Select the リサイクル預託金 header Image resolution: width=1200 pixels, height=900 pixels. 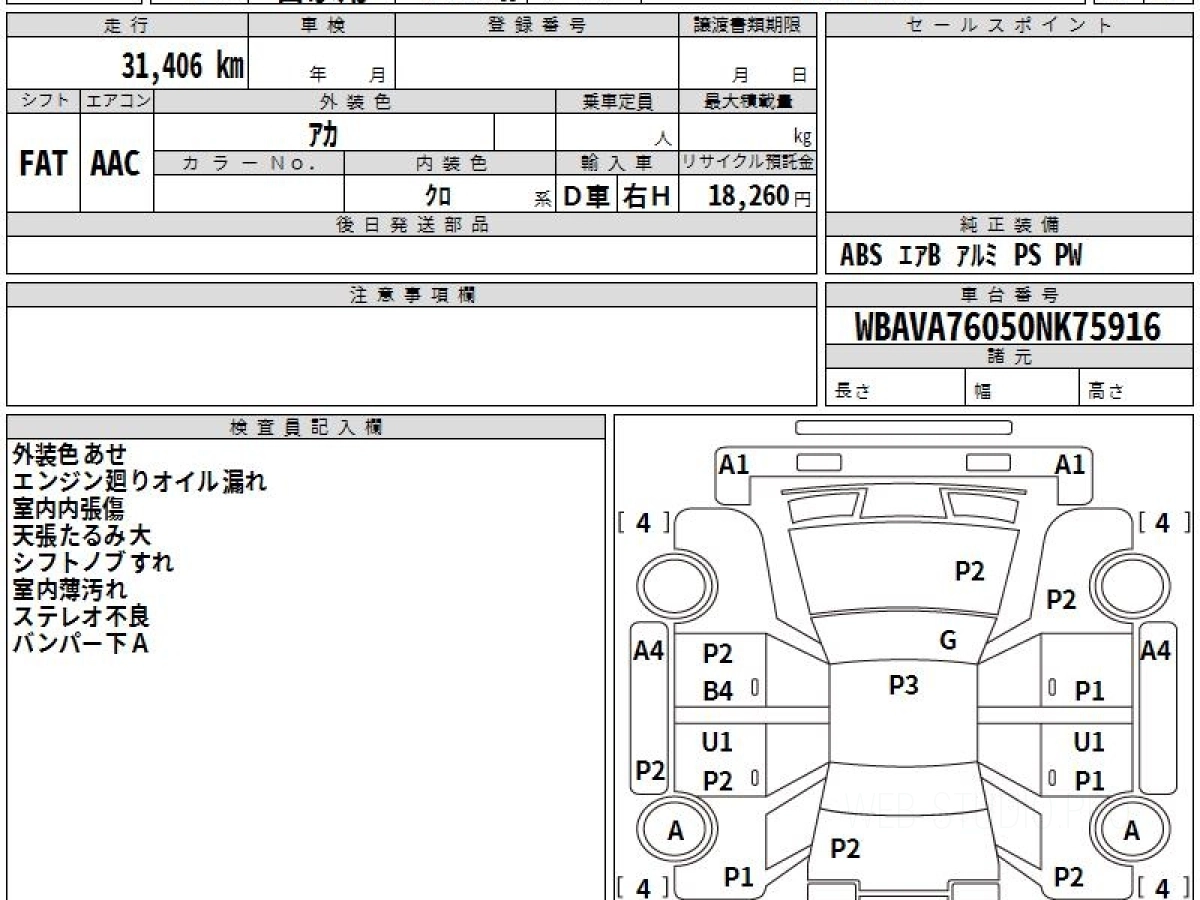(748, 163)
